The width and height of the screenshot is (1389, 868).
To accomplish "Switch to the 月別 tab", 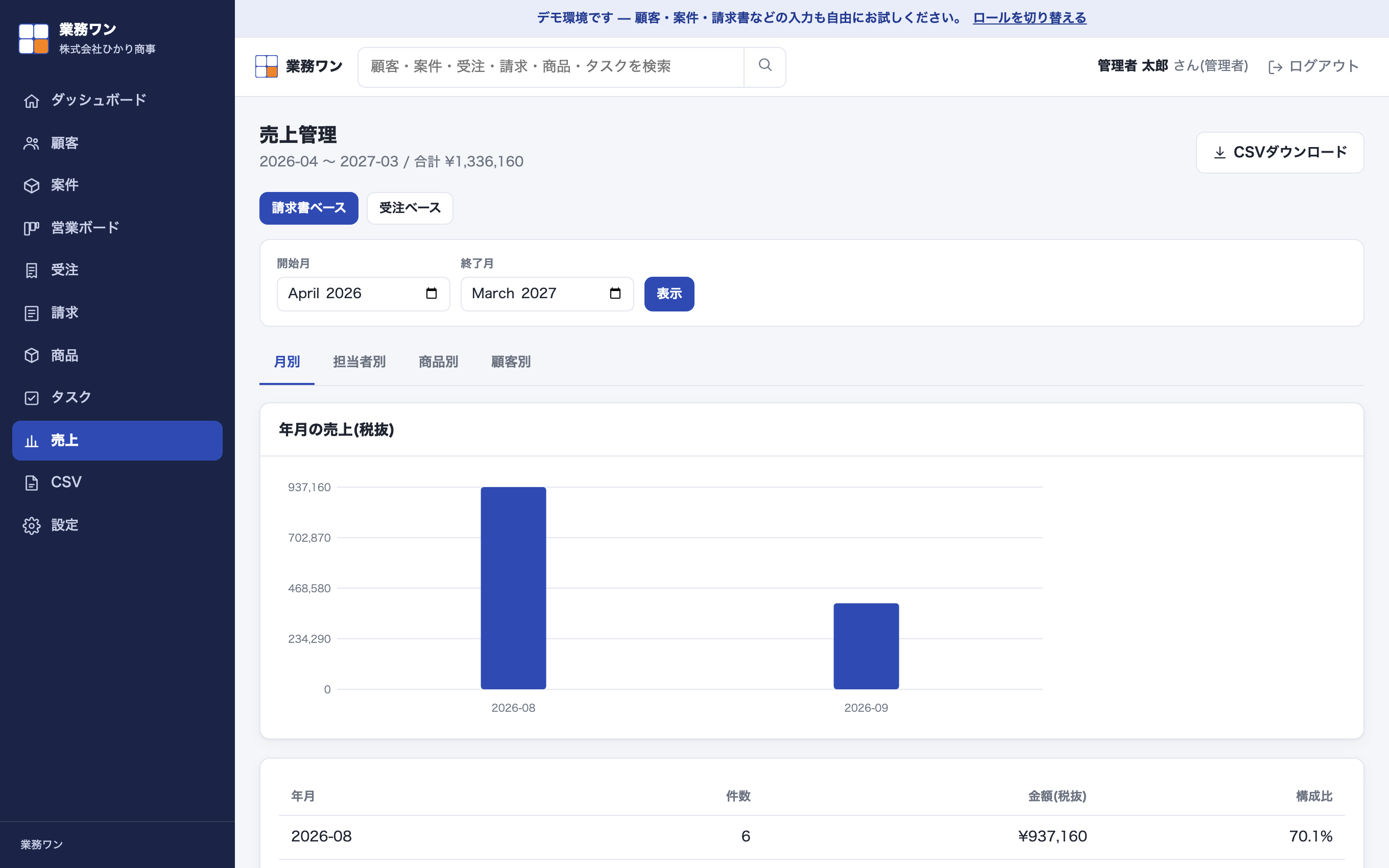I will (287, 362).
